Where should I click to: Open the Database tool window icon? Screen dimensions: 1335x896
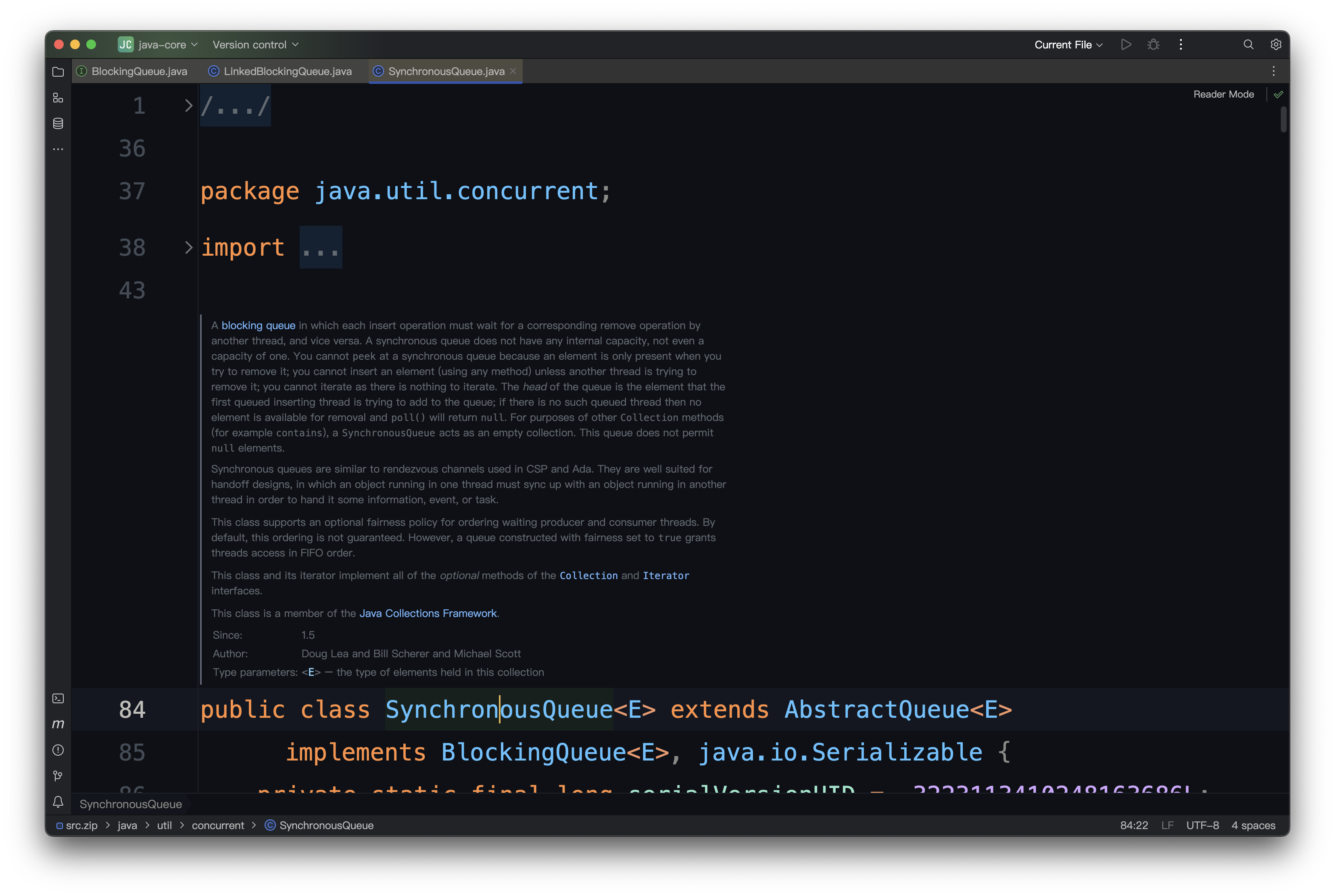(x=58, y=123)
